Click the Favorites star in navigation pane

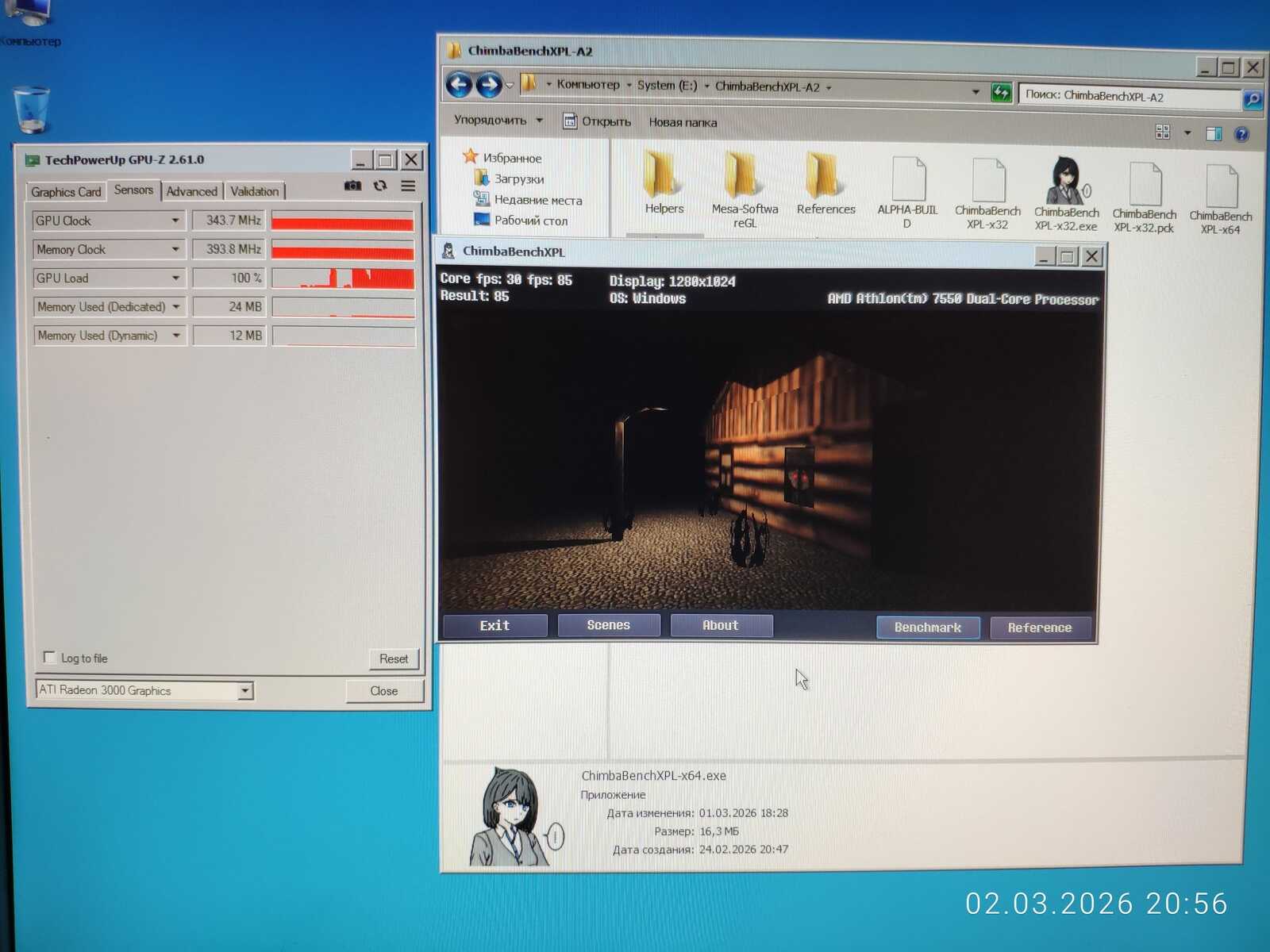click(470, 156)
